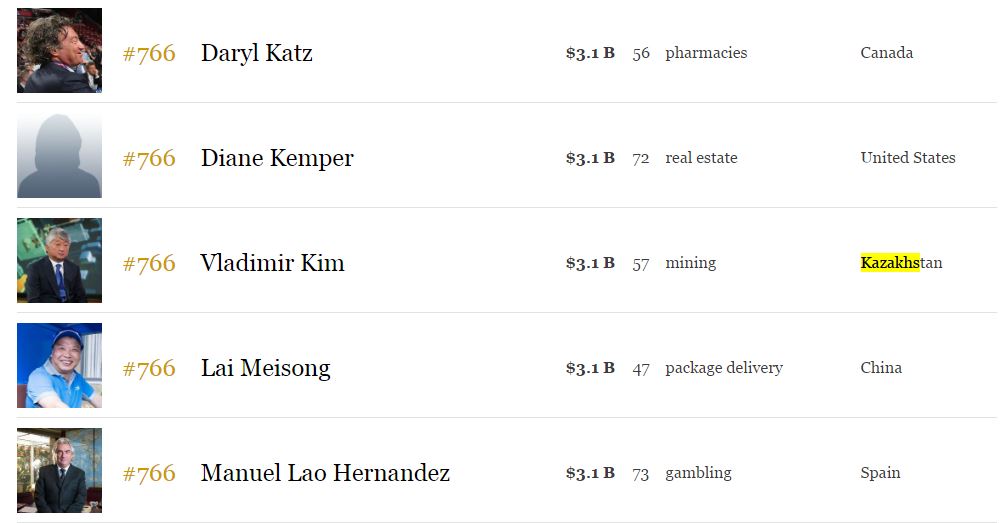Viewport: 1003px width, 523px height.
Task: Click Diane Kemper placeholder silhouette image
Action: pos(59,155)
